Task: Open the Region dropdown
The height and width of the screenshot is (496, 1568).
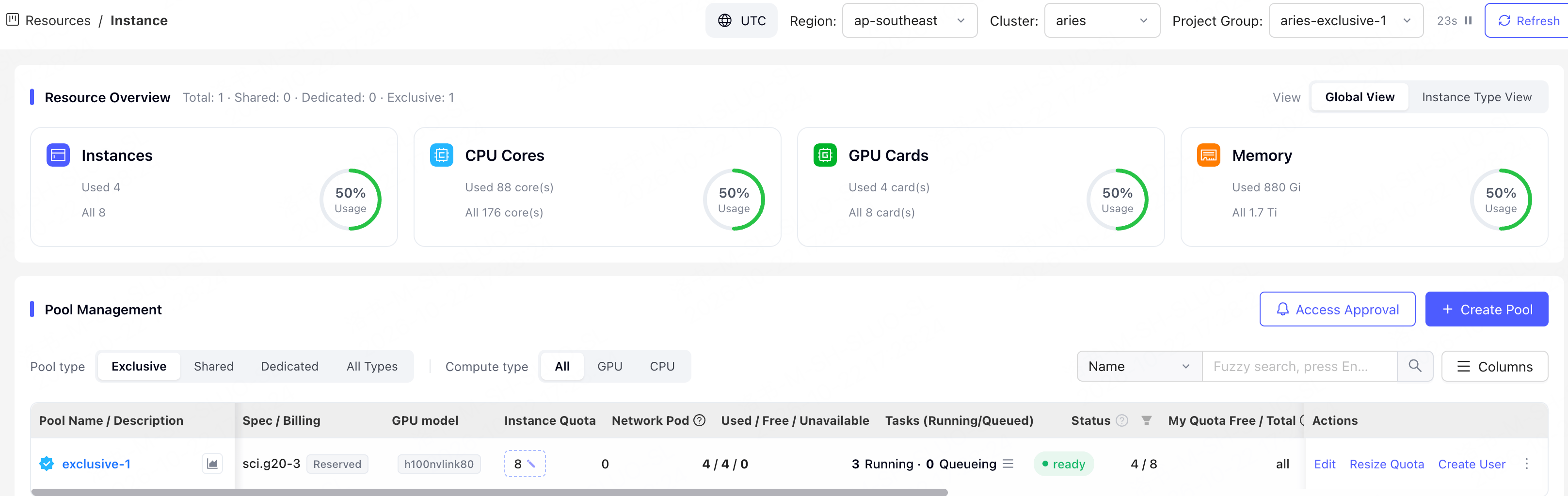Action: 910,21
